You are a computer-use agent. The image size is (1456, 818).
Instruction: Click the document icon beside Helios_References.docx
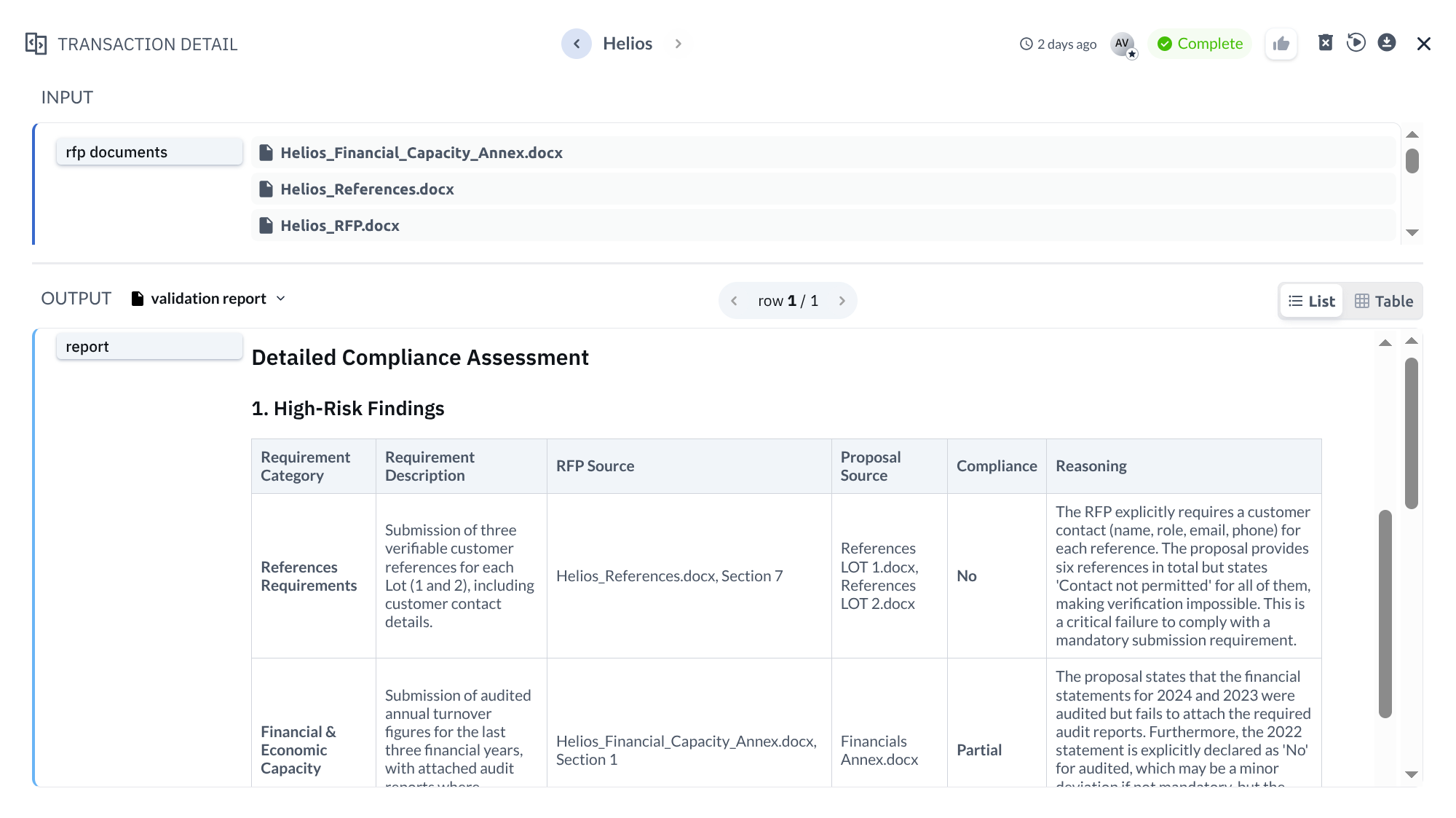coord(266,189)
